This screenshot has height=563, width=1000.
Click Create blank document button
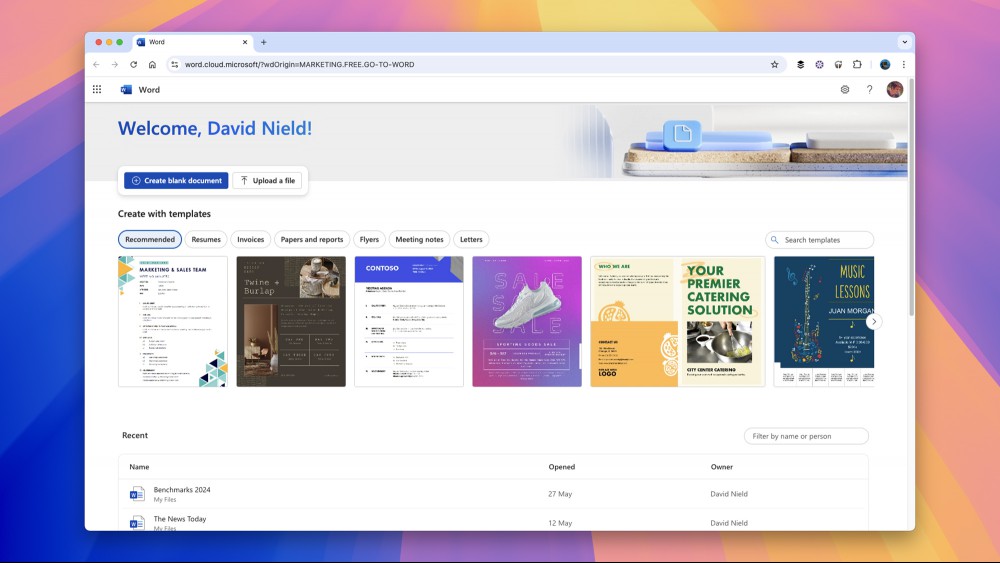coord(176,180)
